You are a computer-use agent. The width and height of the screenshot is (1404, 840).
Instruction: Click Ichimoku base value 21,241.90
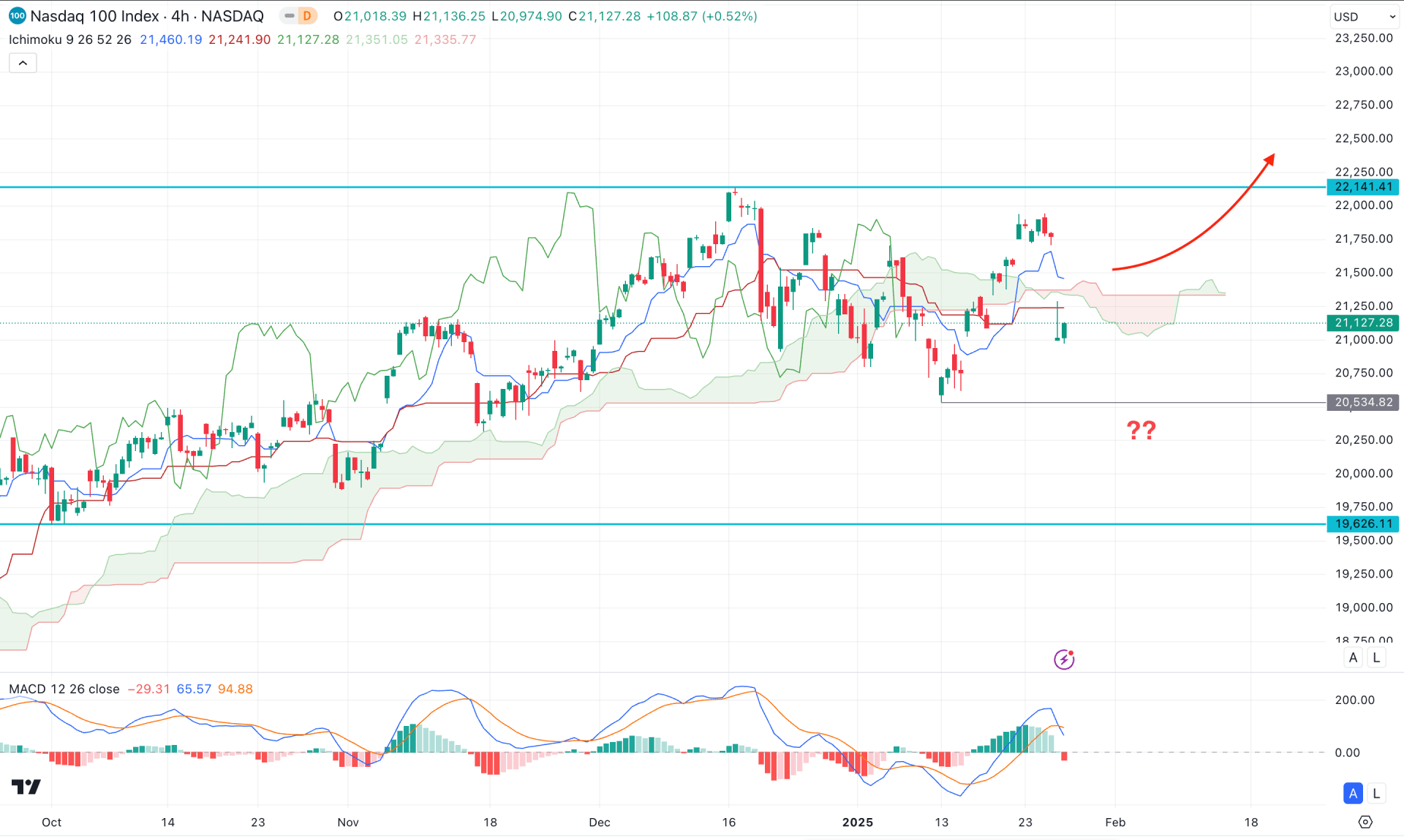240,39
